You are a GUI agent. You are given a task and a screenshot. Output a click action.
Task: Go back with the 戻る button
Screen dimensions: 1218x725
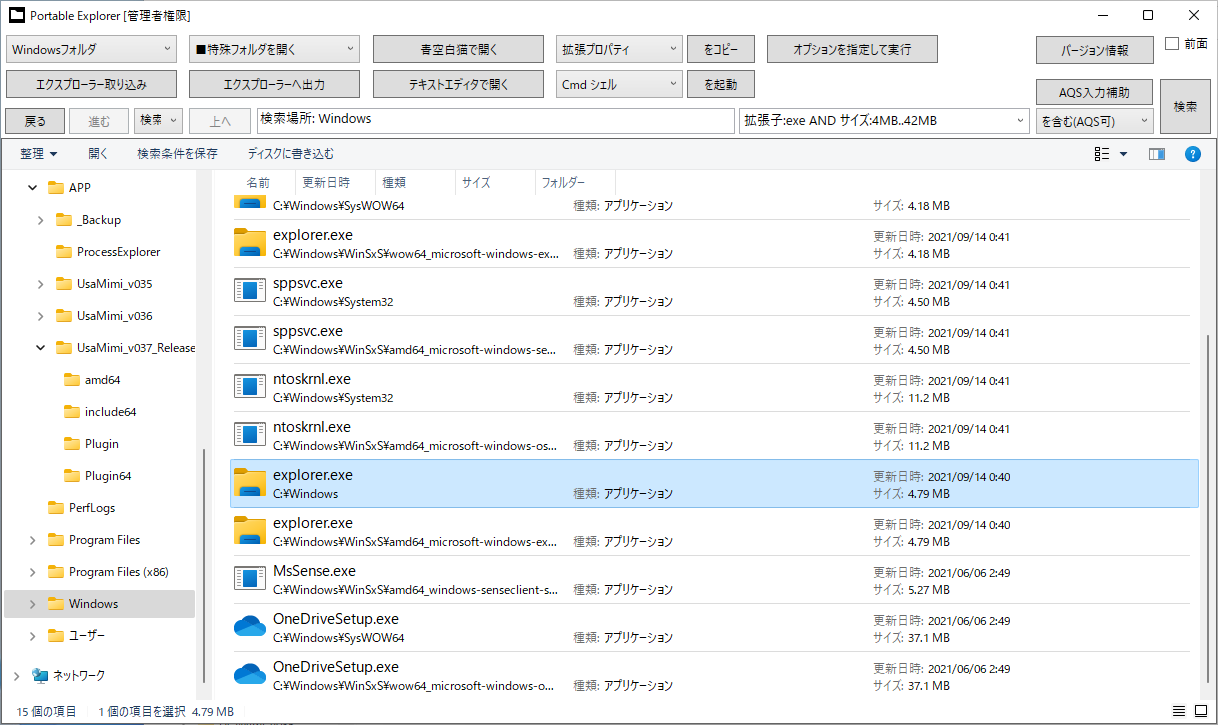35,121
